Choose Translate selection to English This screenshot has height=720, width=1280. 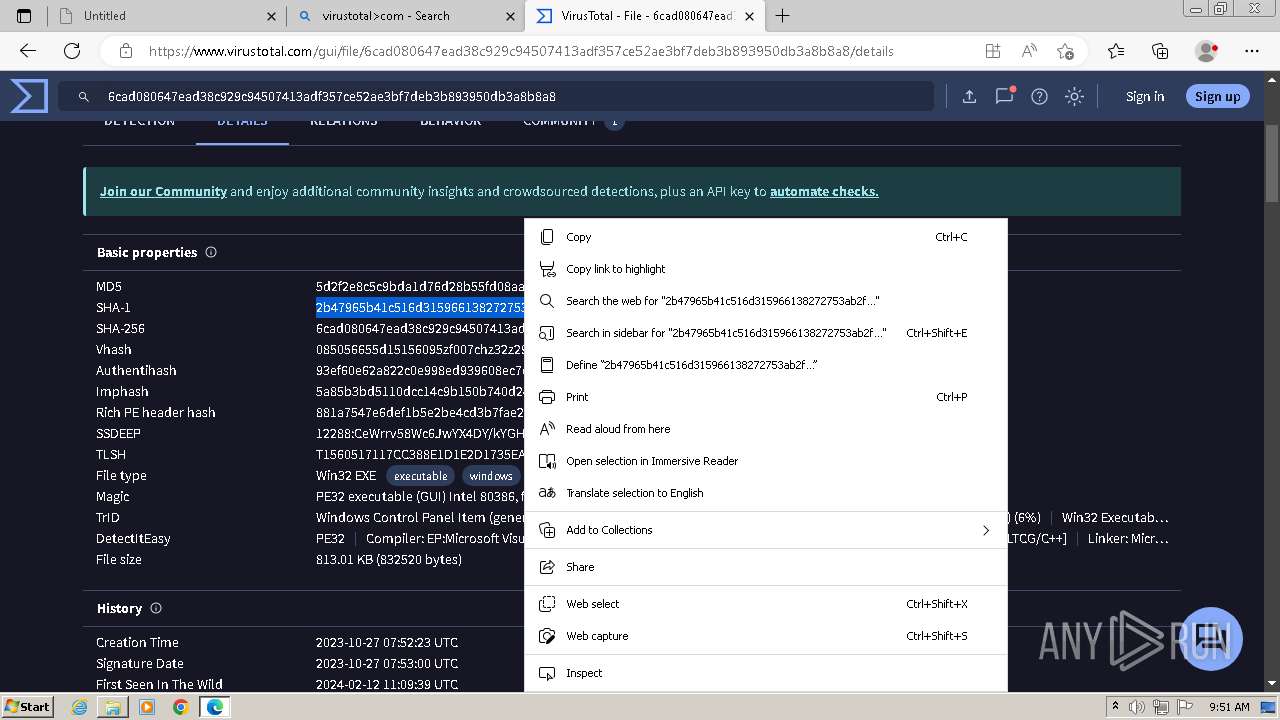coord(765,493)
